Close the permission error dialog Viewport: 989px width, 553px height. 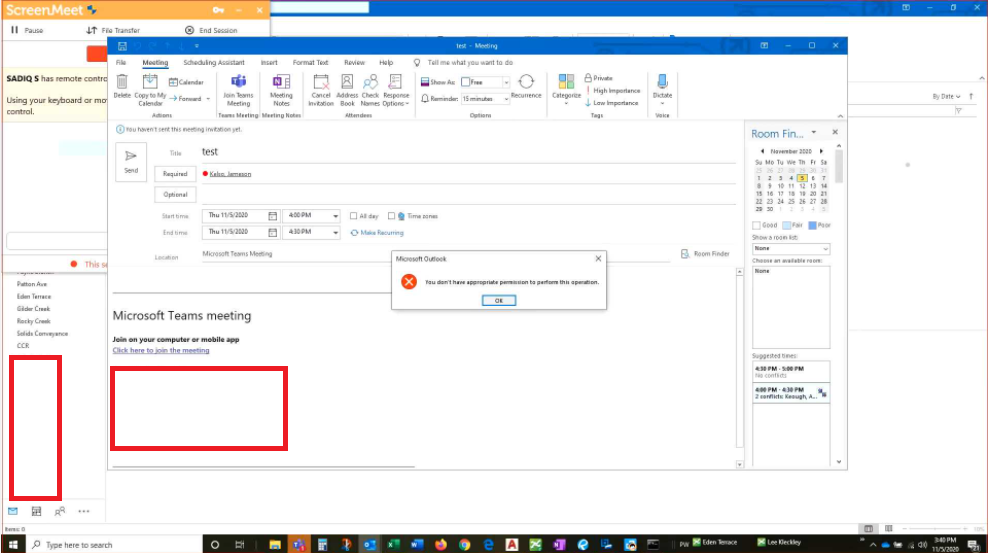pyautogui.click(x=598, y=259)
